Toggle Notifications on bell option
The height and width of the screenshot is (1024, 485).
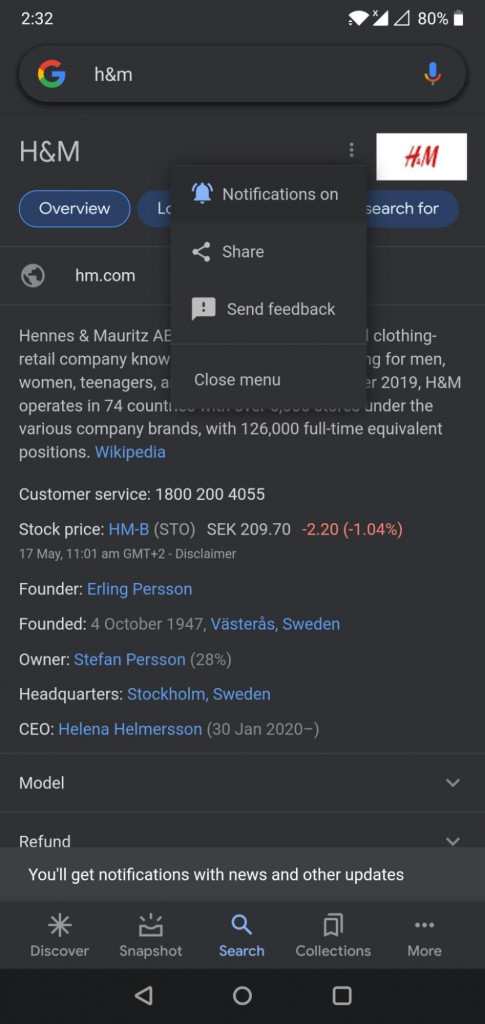268,194
